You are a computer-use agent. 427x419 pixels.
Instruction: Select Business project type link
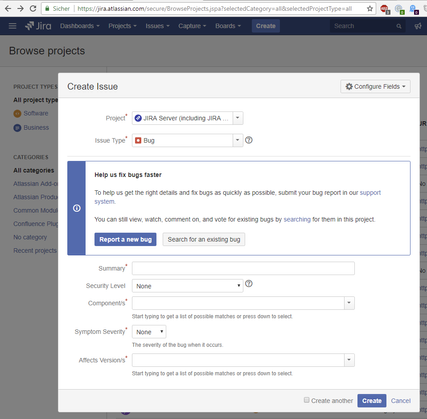point(36,128)
